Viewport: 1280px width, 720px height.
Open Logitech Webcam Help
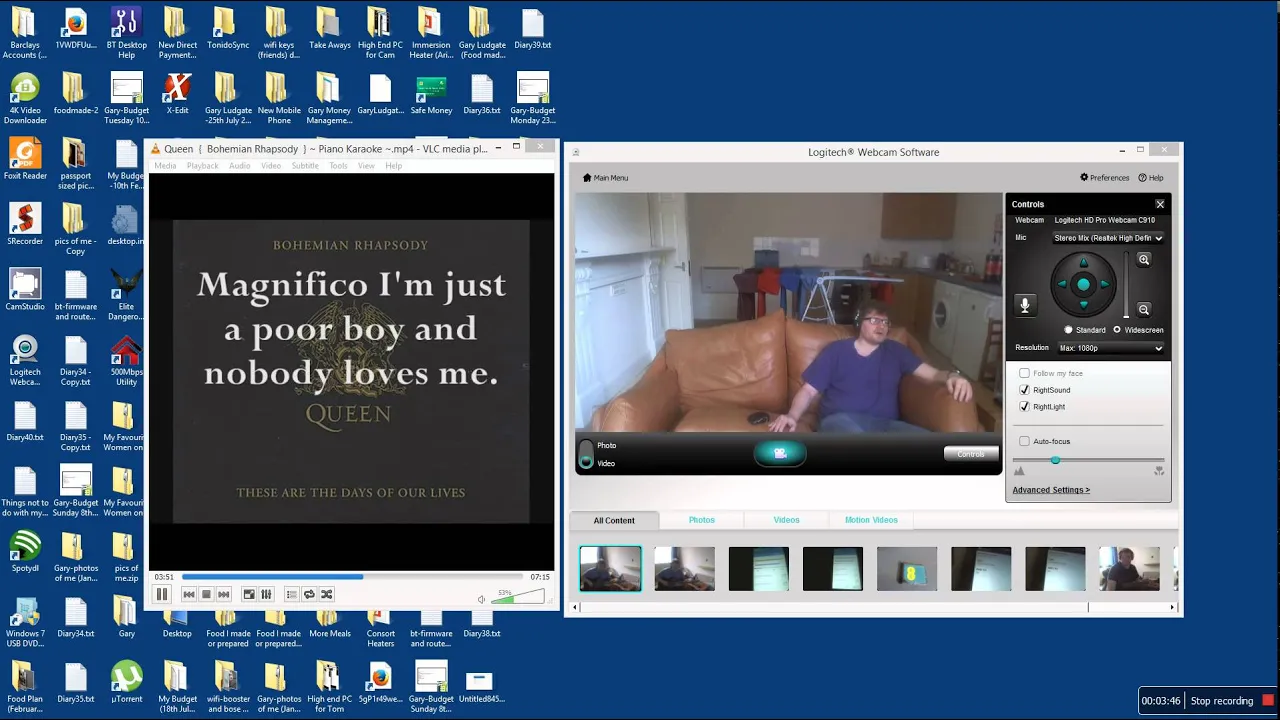pos(1150,178)
